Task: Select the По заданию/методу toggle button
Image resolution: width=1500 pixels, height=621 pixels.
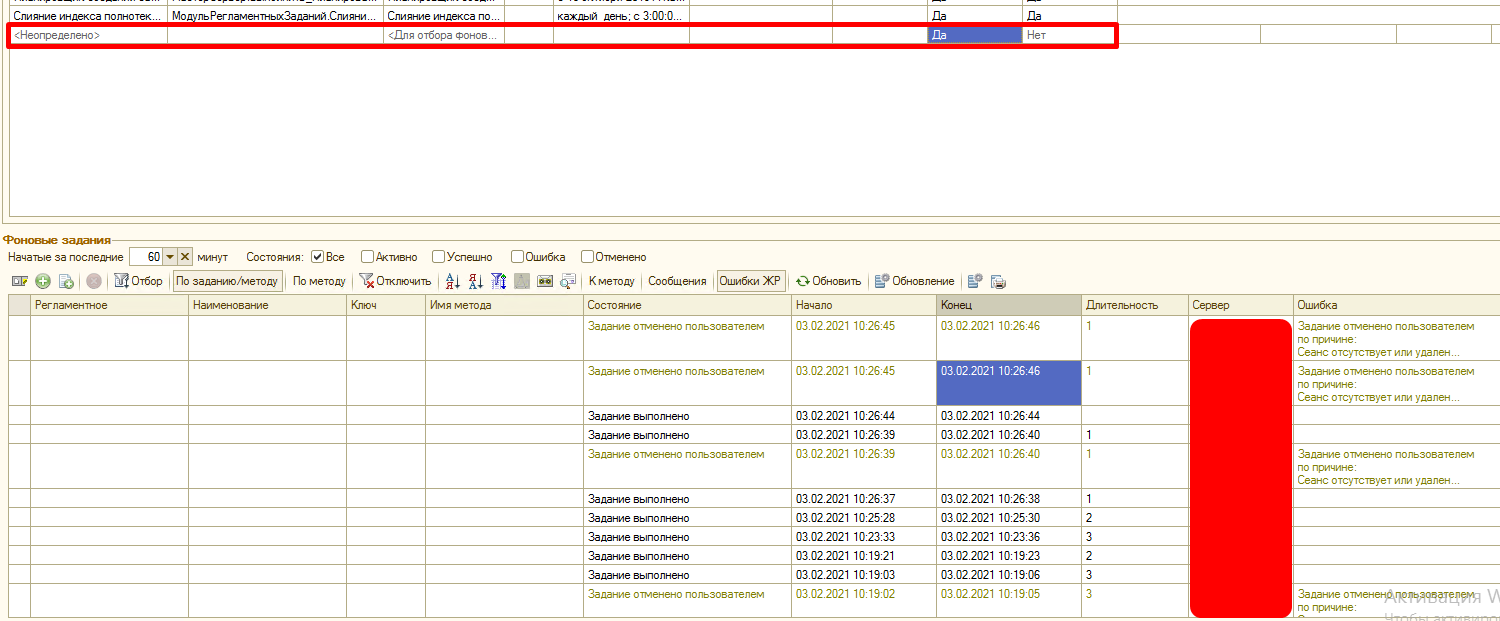Action: point(227,281)
